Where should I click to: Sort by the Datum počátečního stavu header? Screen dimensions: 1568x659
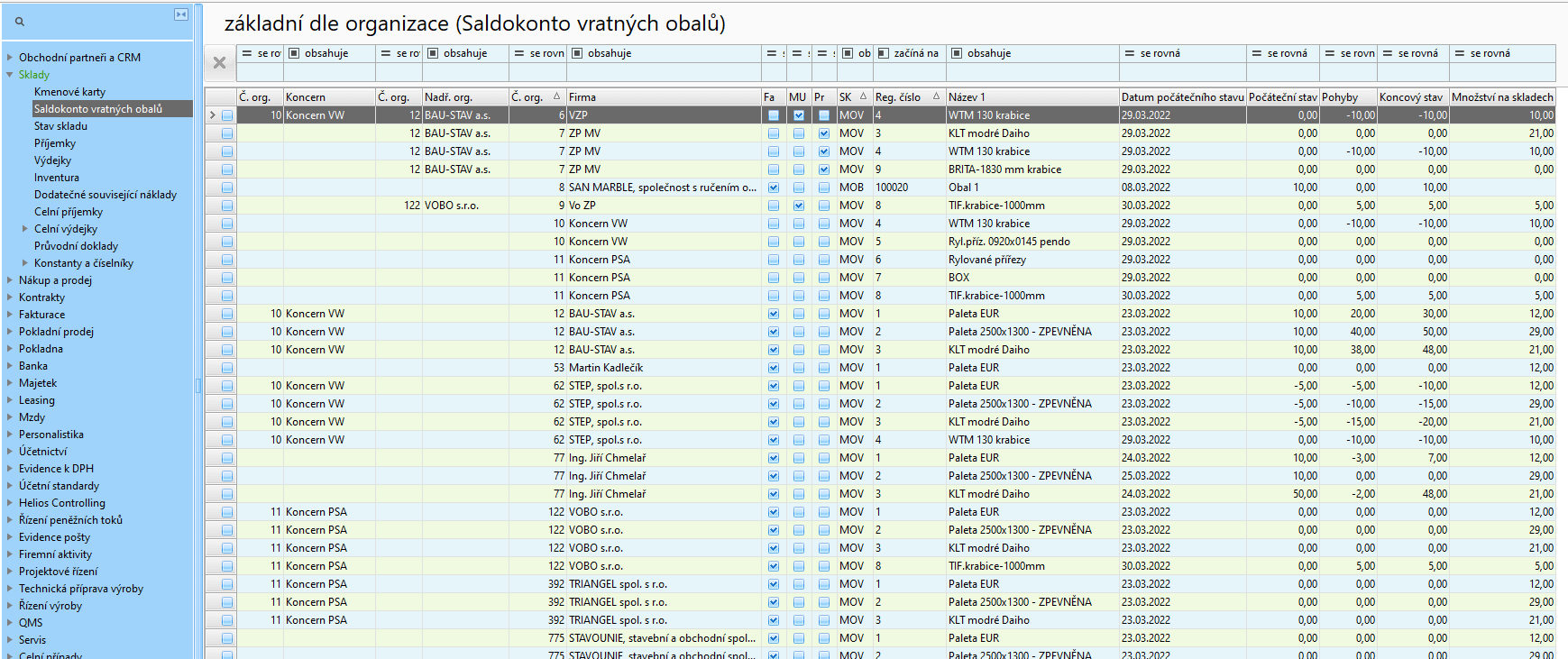point(1182,96)
